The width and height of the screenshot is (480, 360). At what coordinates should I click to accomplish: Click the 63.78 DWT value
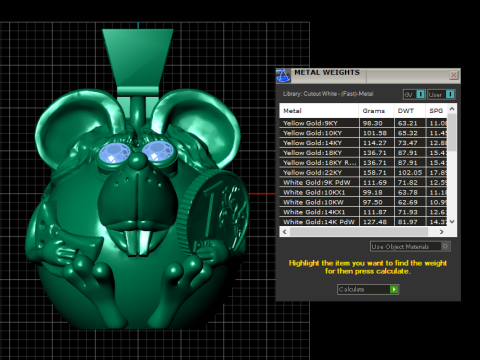[407, 192]
